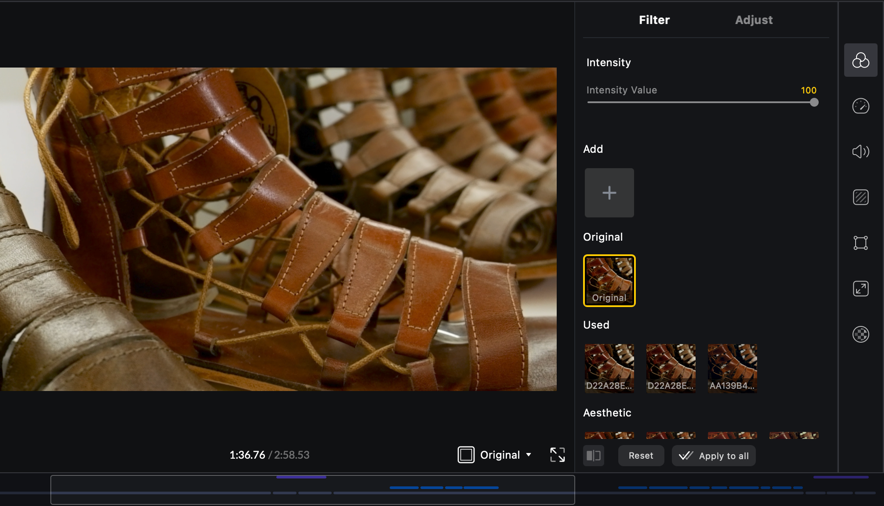
Task: Select the Original filter thumbnail
Action: tap(609, 280)
